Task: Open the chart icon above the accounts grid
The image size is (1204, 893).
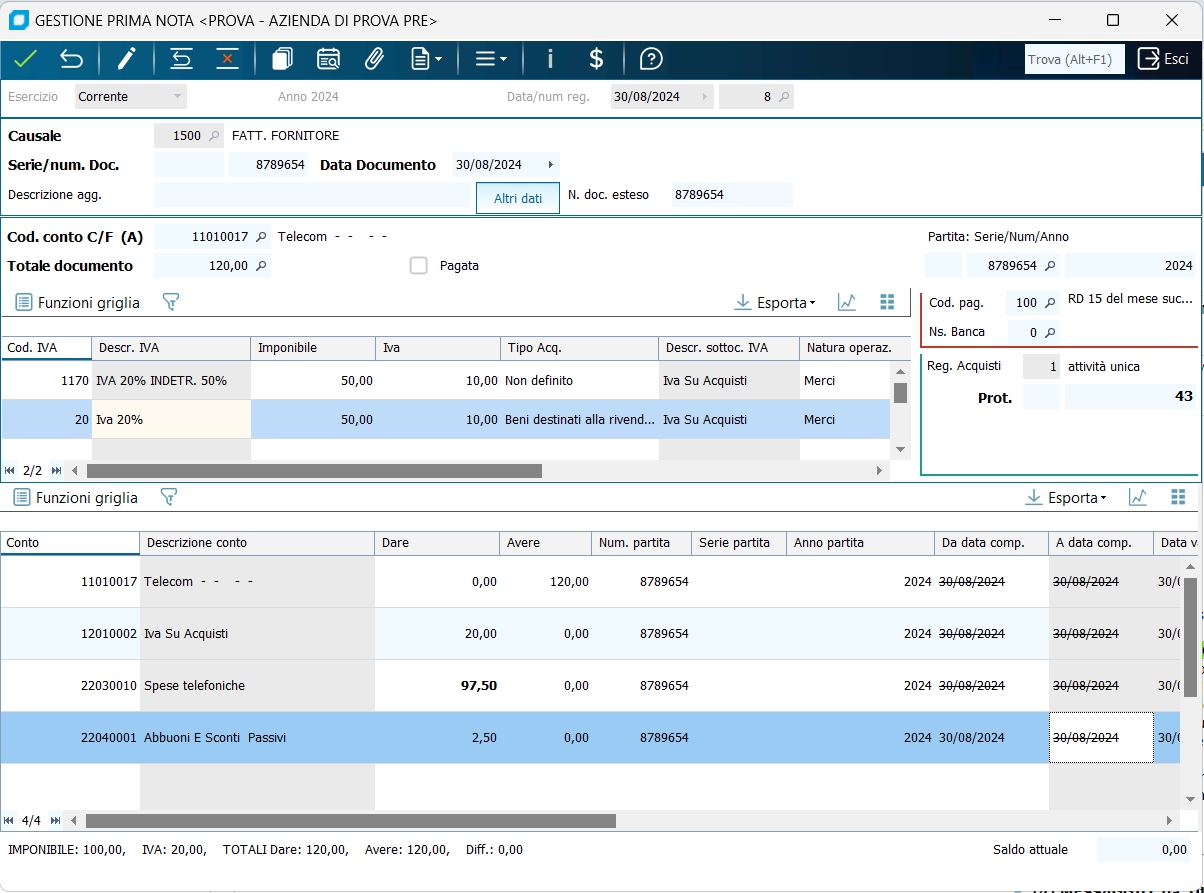Action: (x=1137, y=497)
